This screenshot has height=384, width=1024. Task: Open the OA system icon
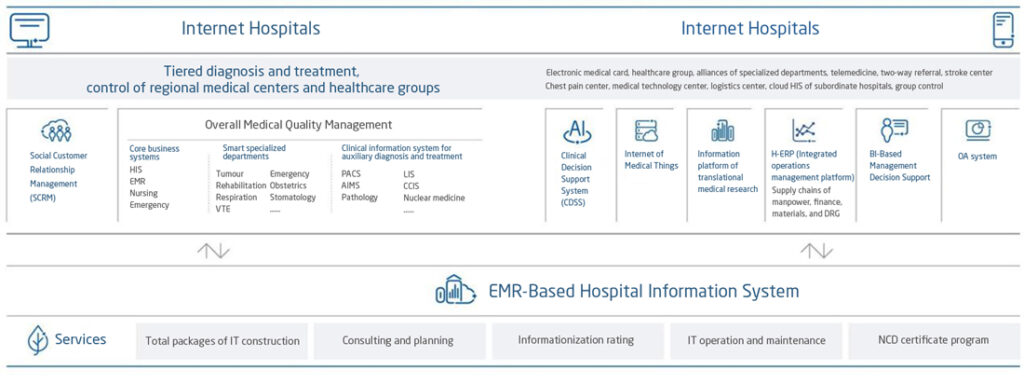[x=978, y=130]
